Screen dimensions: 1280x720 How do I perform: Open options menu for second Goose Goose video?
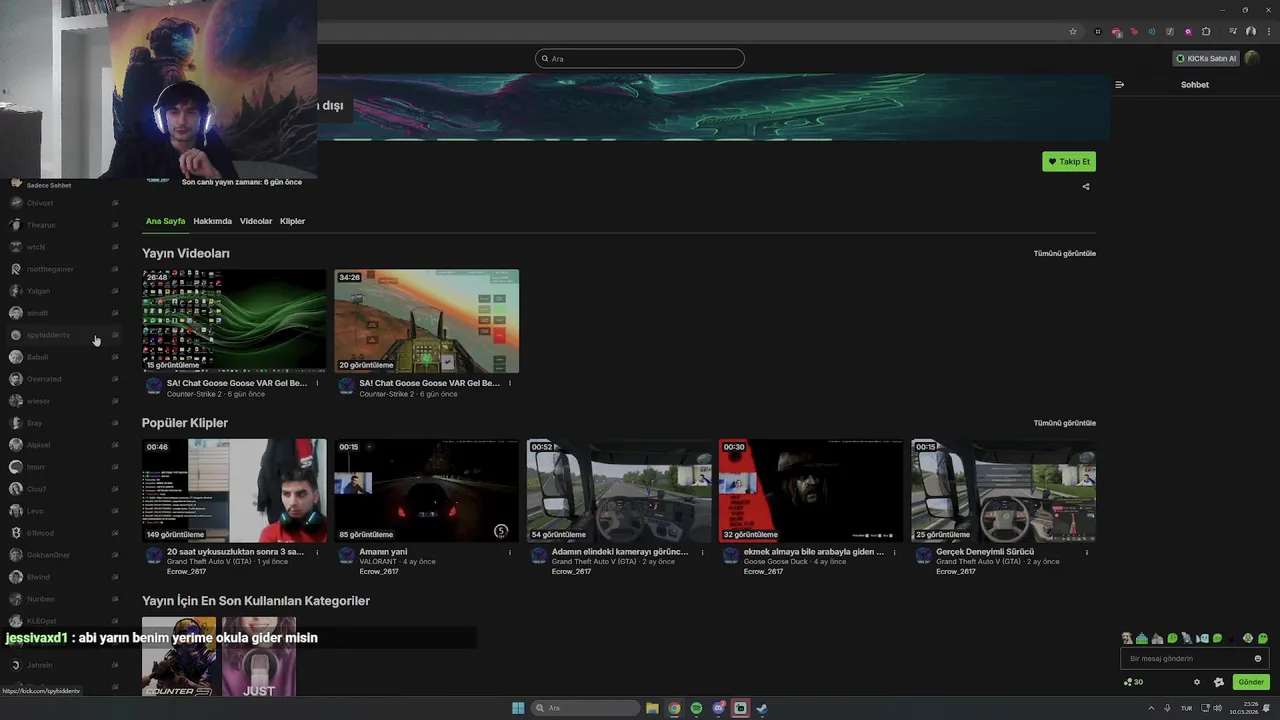(510, 383)
